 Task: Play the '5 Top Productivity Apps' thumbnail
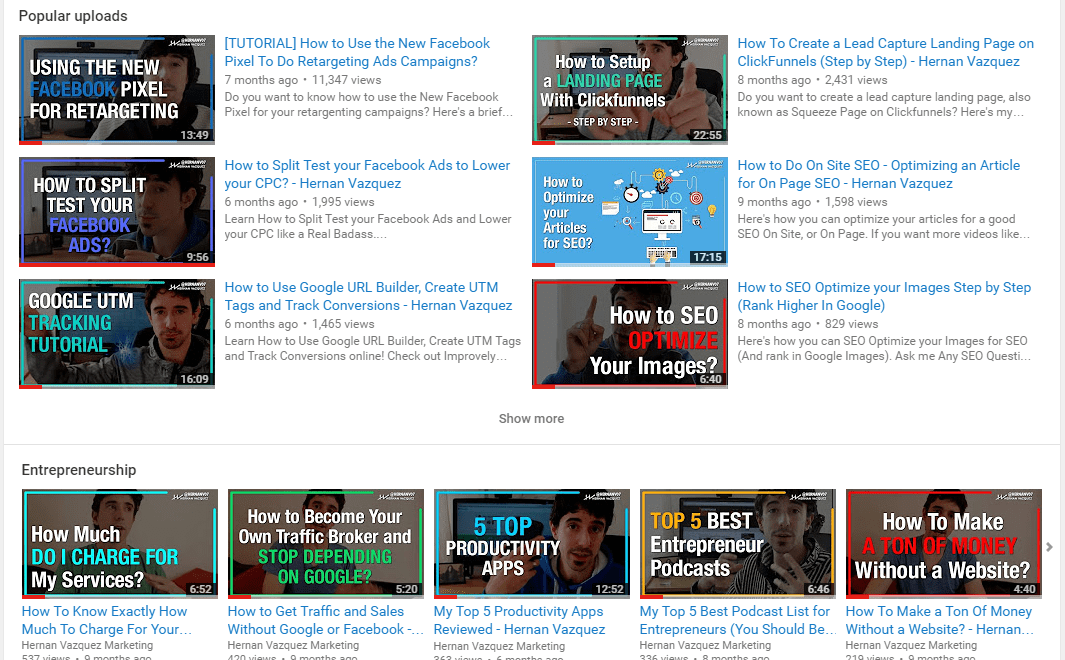point(532,544)
